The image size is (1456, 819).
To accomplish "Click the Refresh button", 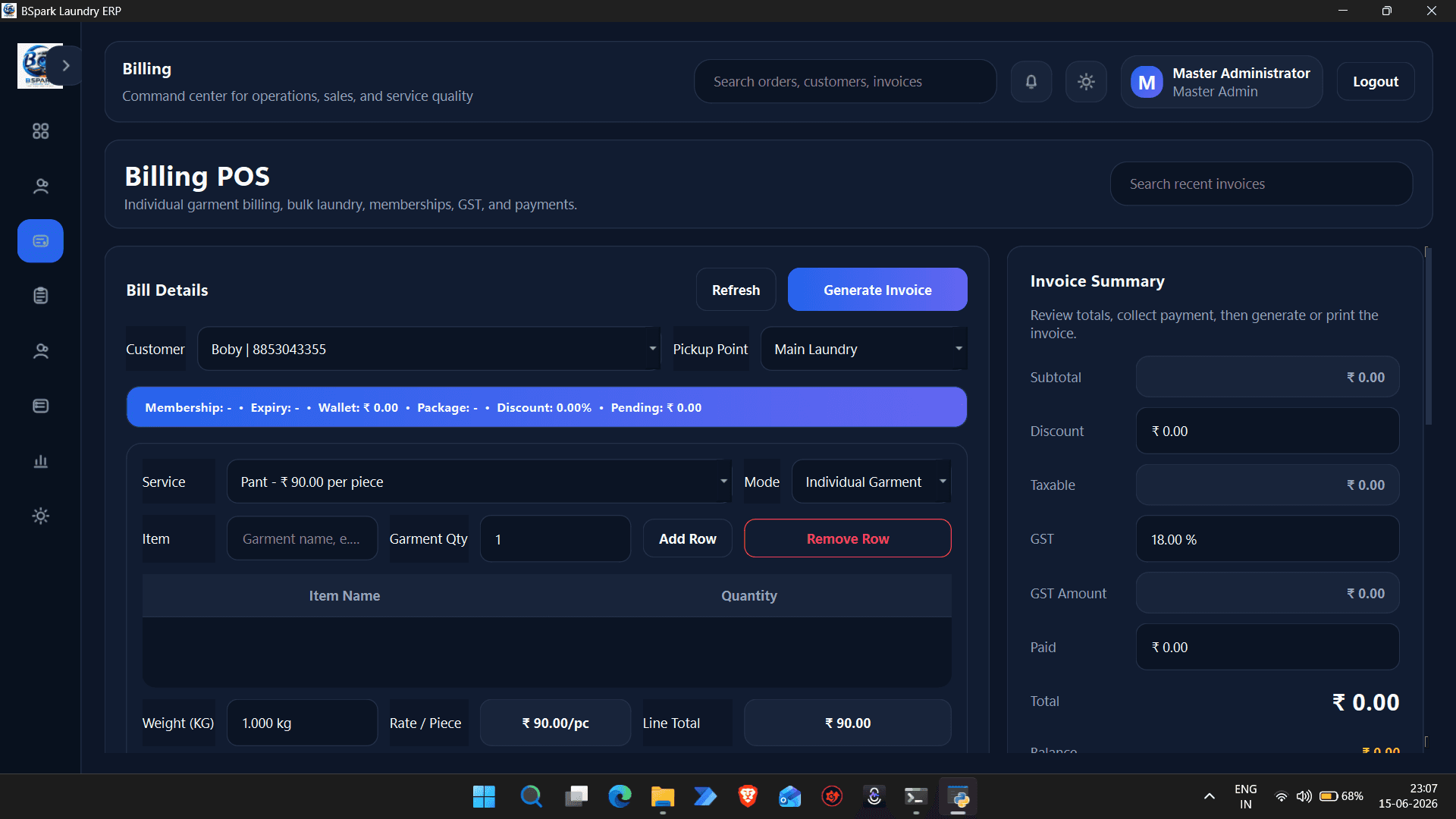I will (x=736, y=290).
